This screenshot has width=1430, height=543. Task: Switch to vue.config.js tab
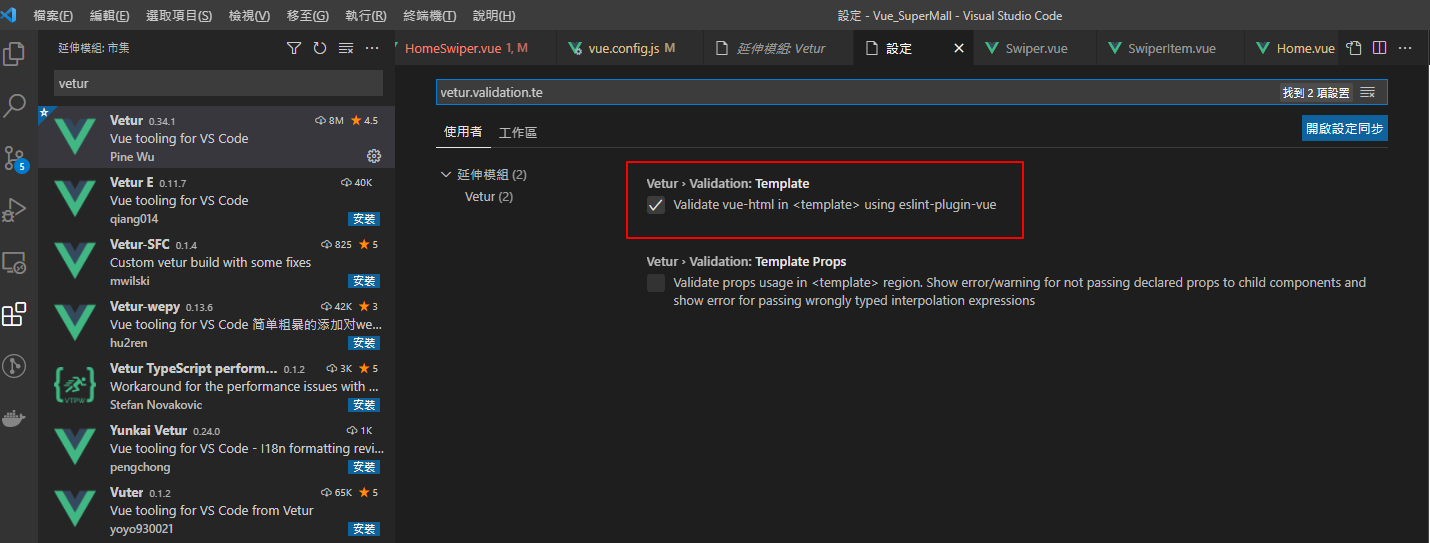[x=628, y=48]
